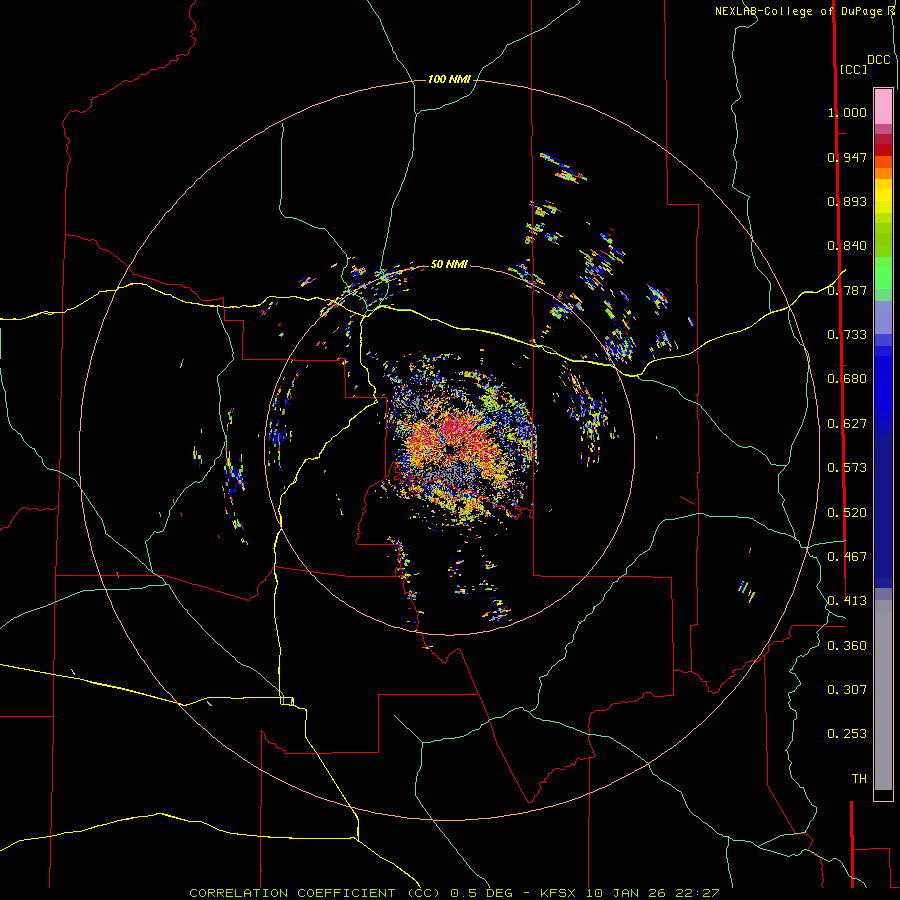Click the 0.307 value on the legend

point(847,690)
